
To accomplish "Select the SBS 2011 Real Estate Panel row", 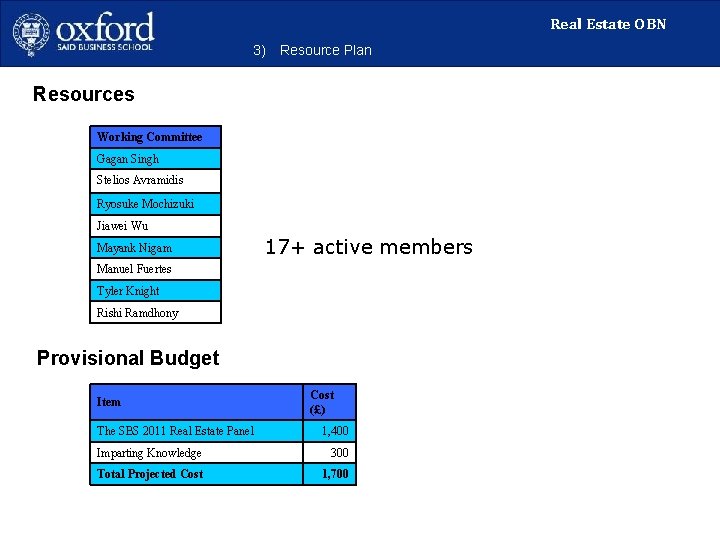I will tap(223, 431).
